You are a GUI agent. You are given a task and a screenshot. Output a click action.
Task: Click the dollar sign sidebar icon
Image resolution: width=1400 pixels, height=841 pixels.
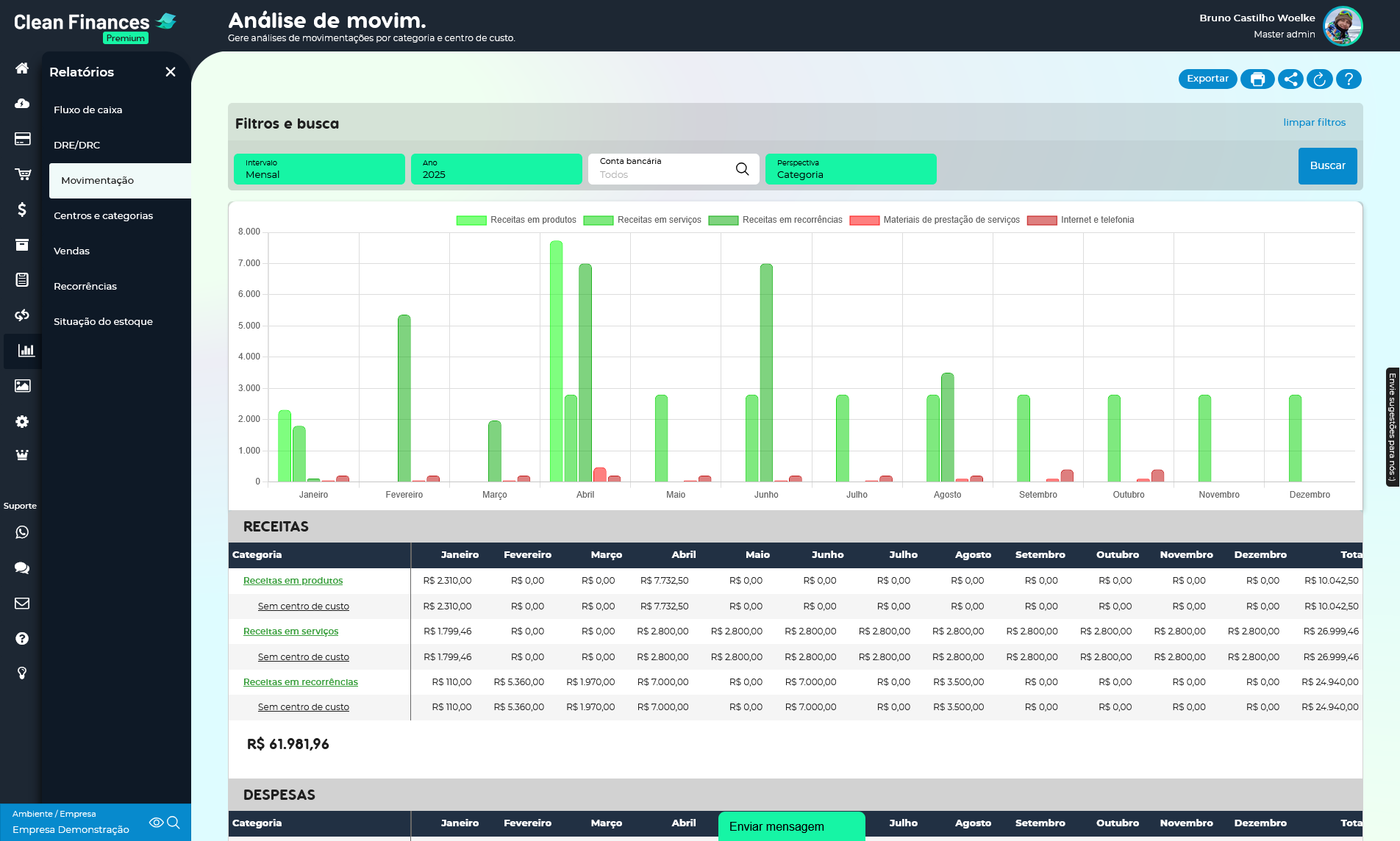tap(22, 210)
